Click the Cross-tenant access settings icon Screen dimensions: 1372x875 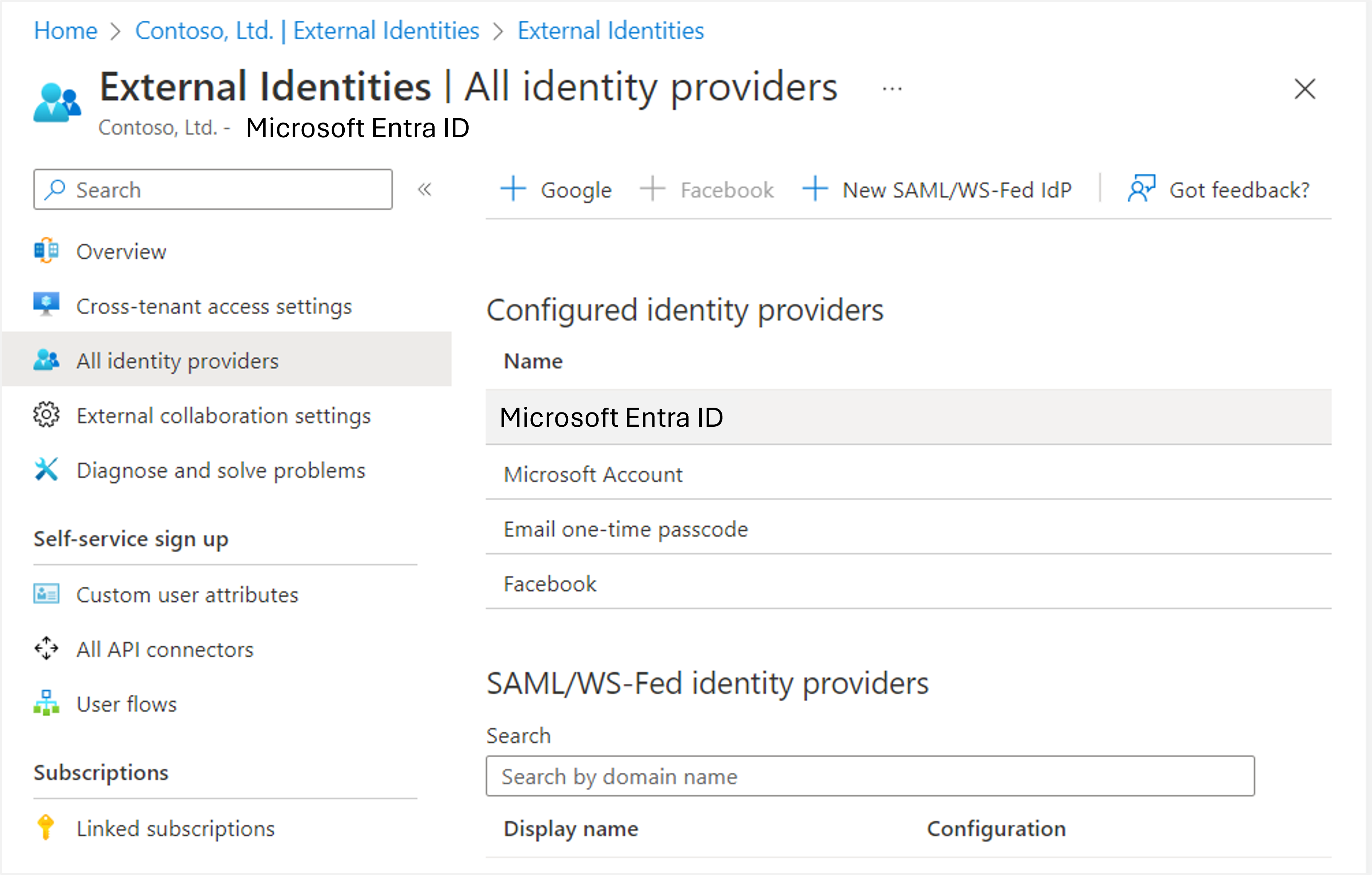(46, 304)
